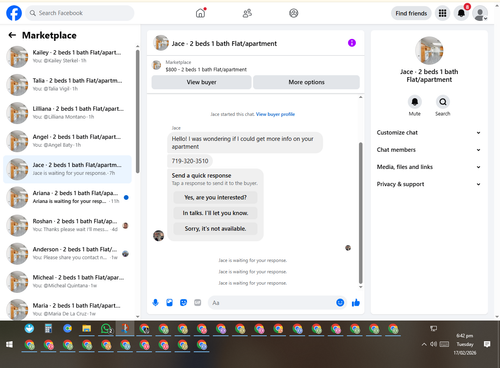Open the notifications bell
500x368 pixels.
(x=461, y=13)
